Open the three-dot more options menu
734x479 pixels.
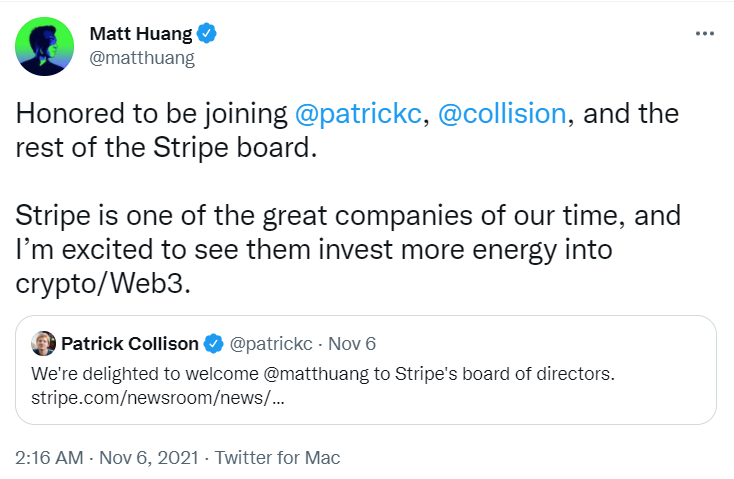tap(705, 34)
